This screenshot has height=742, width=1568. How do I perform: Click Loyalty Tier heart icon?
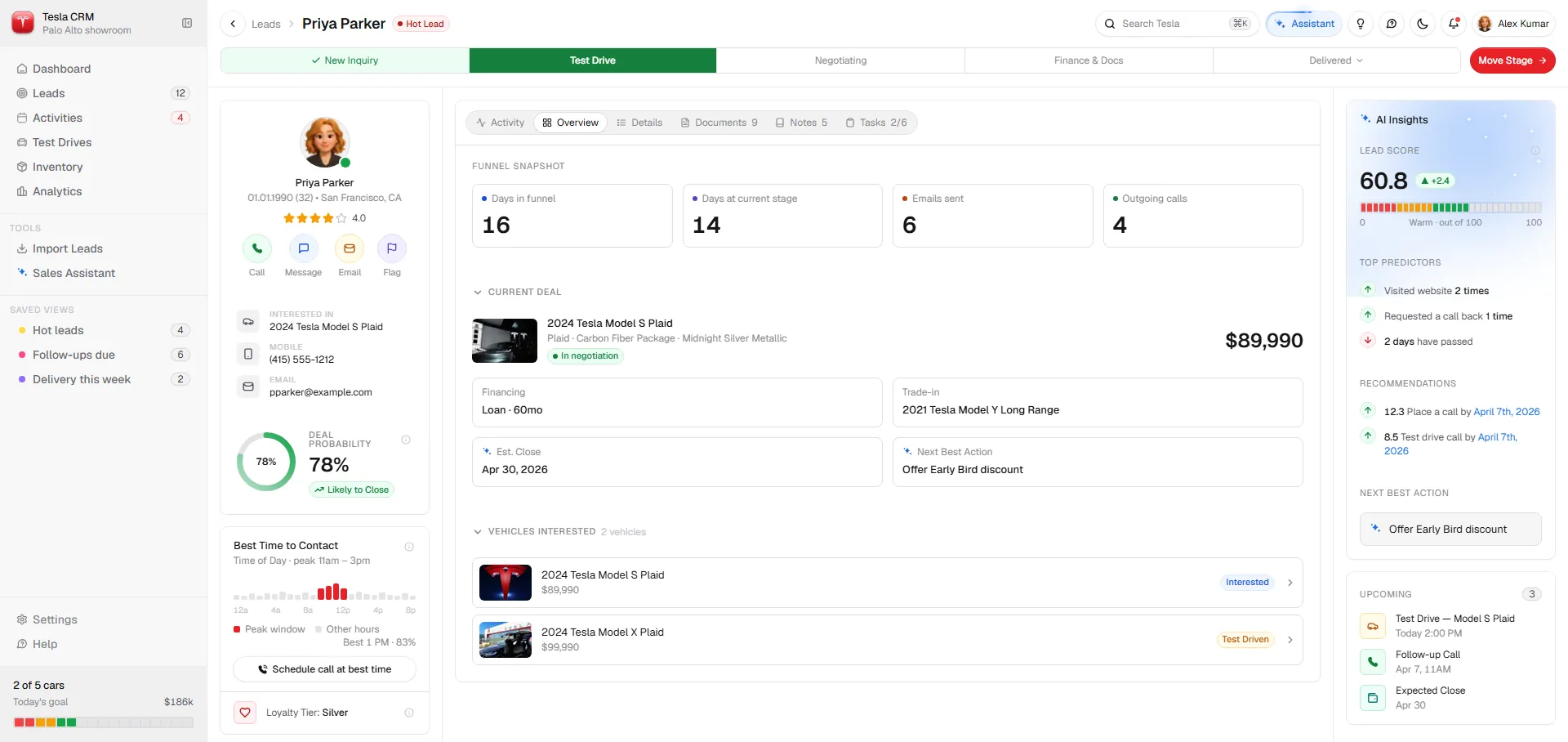tap(245, 713)
